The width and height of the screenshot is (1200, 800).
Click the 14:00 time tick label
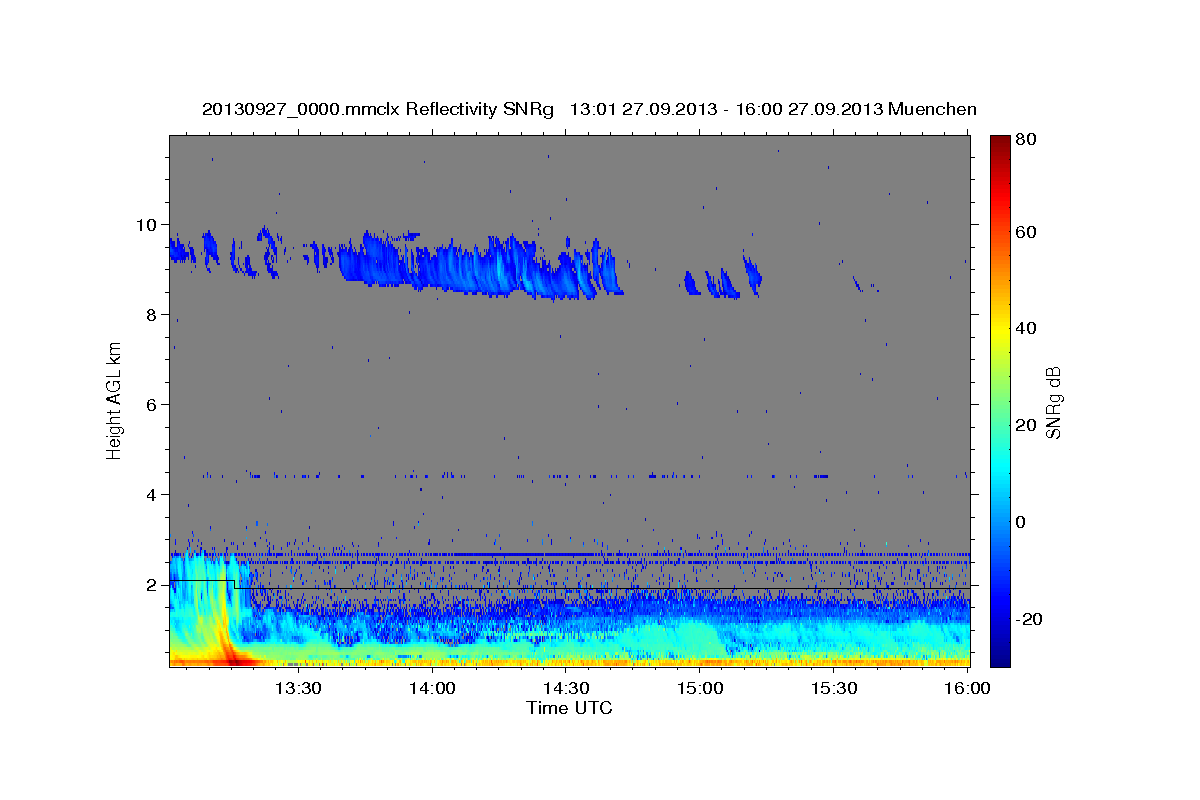point(432,688)
